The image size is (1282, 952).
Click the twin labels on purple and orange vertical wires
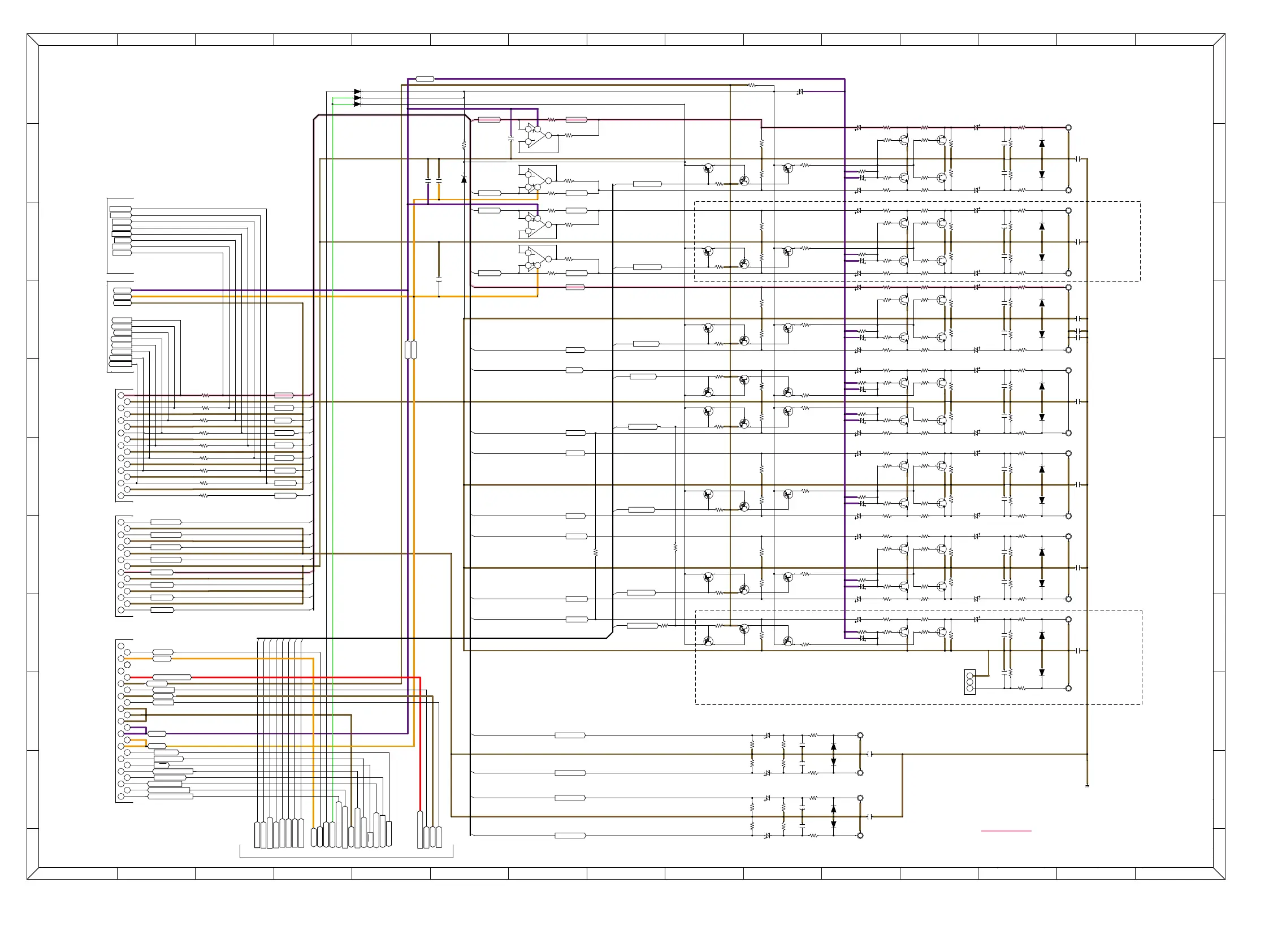[x=411, y=350]
